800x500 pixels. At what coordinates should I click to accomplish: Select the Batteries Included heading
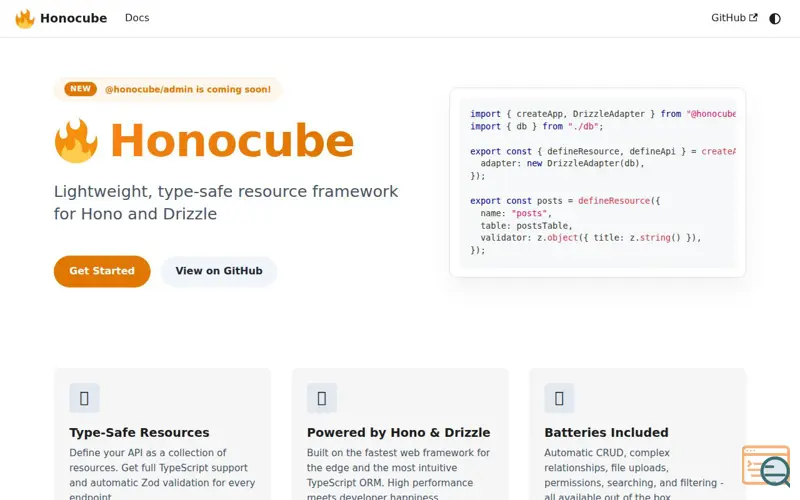pyautogui.click(x=606, y=433)
